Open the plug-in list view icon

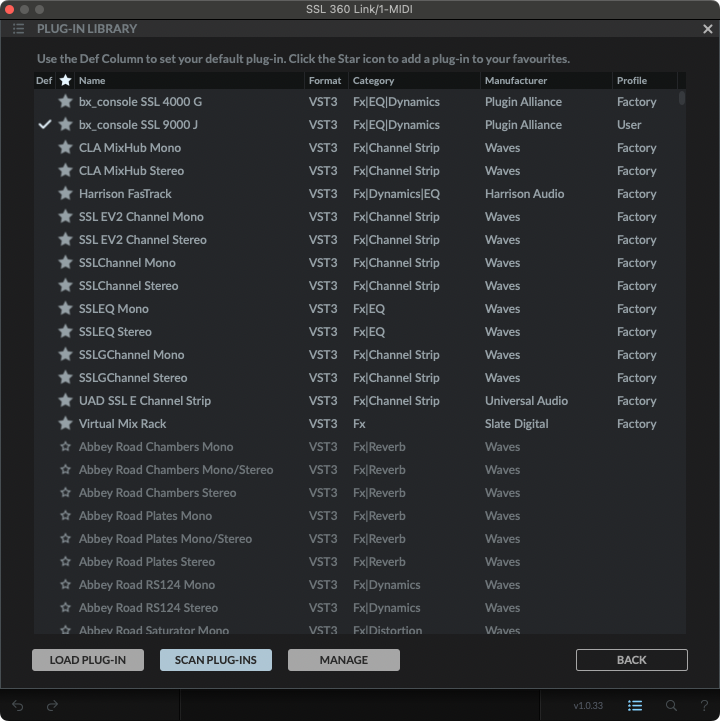coord(634,705)
